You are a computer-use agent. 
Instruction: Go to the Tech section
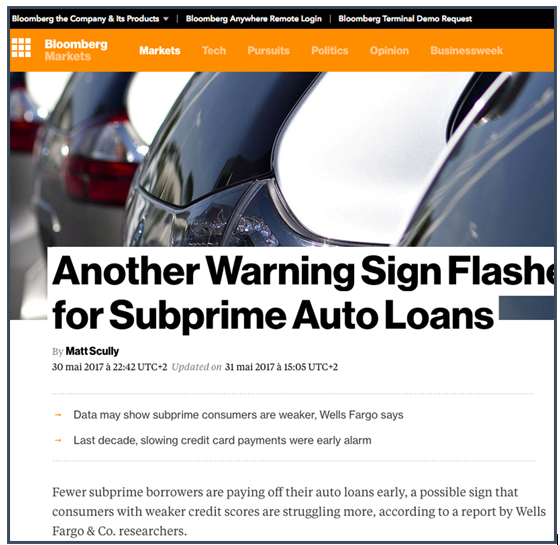tap(214, 50)
